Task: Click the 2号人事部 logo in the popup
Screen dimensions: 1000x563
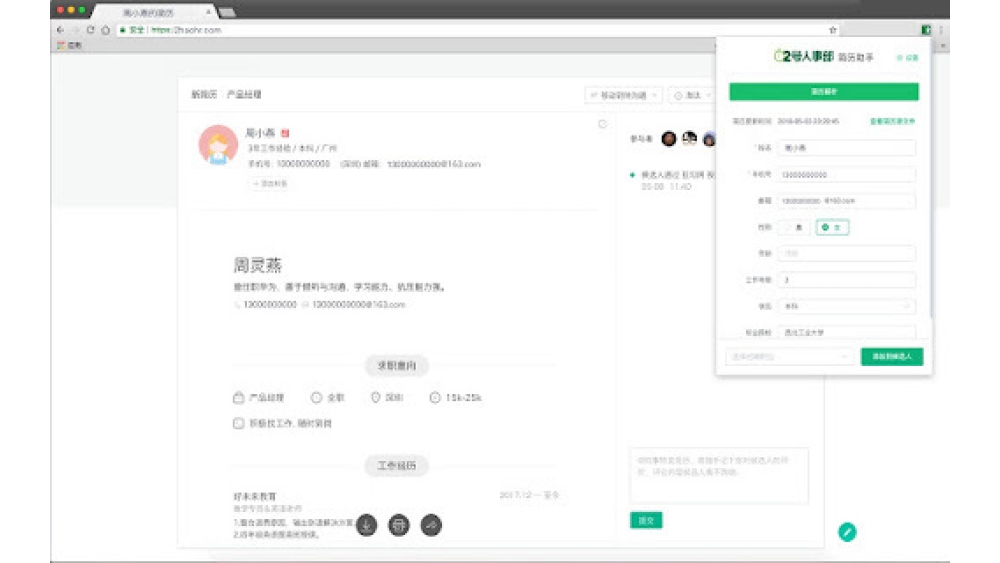Action: (804, 56)
